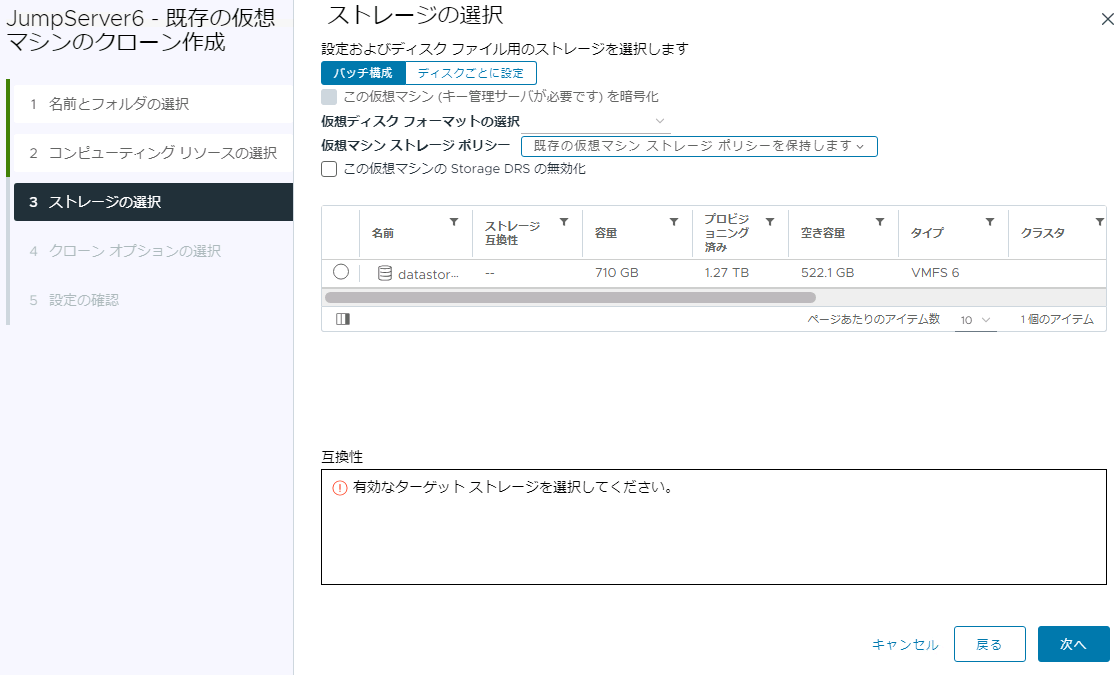1119x675 pixels.
Task: Click the 名前 column header
Action: (383, 233)
